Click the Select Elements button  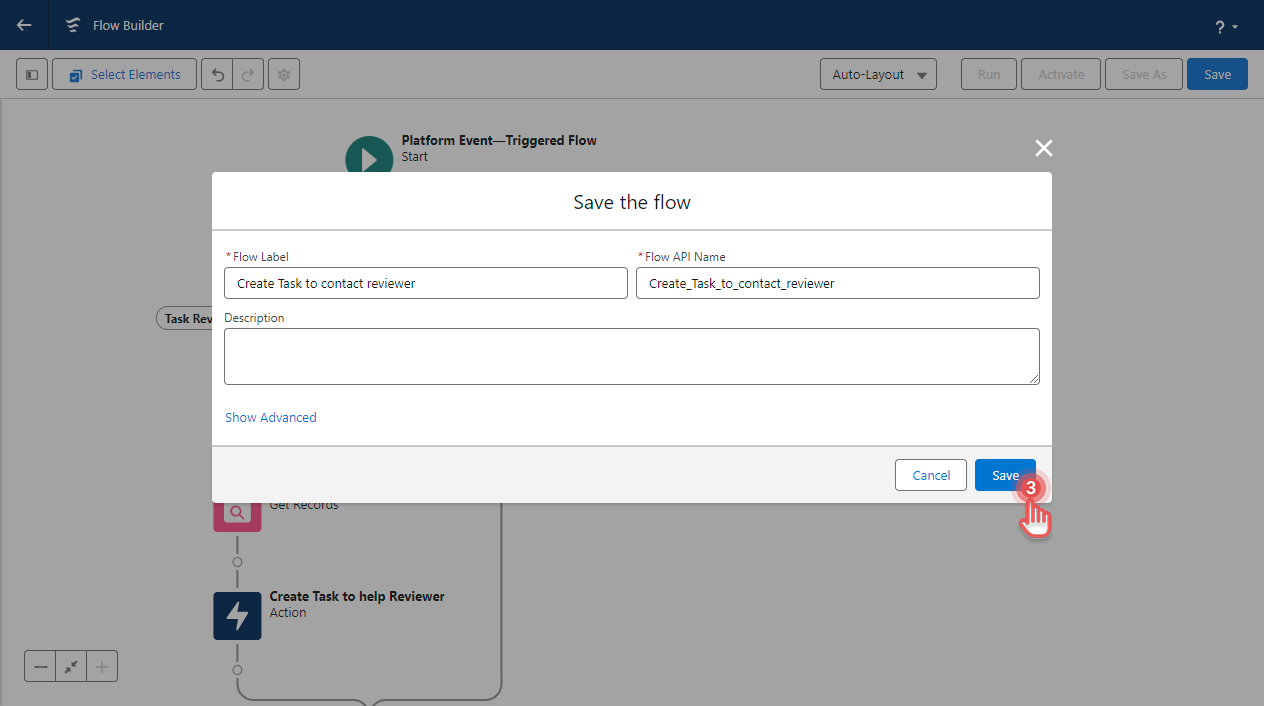124,73
